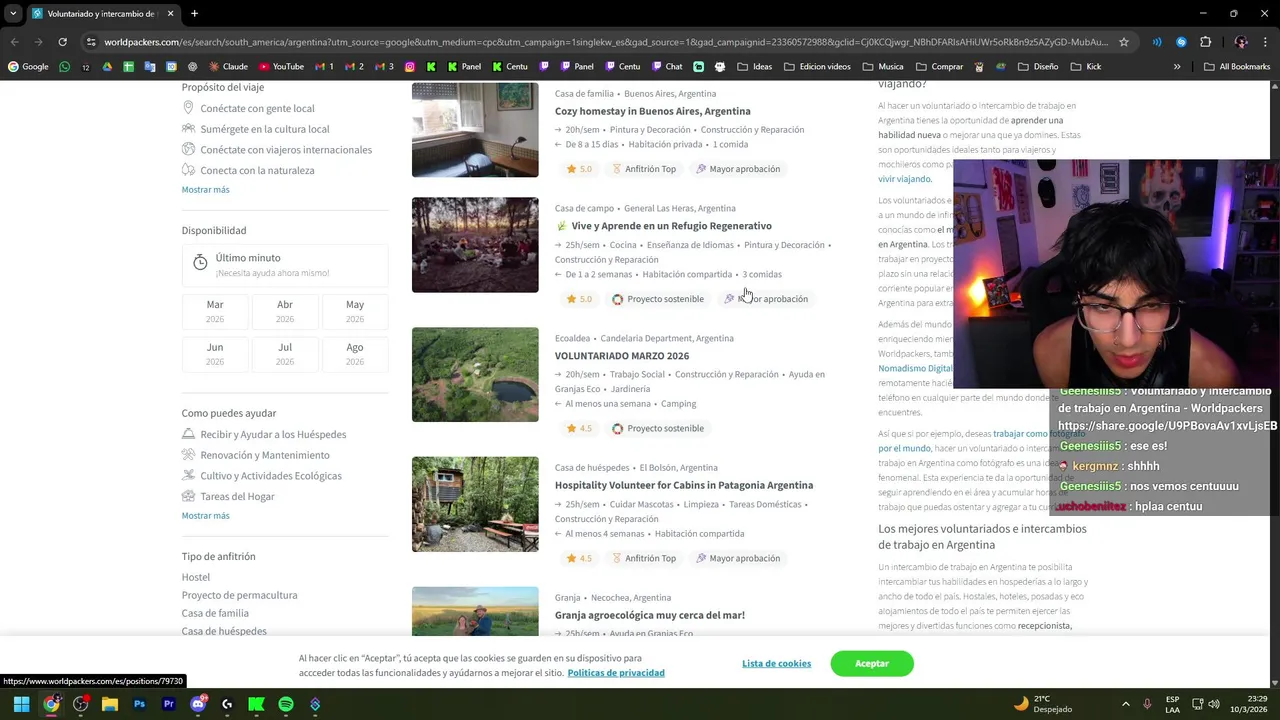
Task: Choose Jul 2026 availability
Action: point(285,354)
